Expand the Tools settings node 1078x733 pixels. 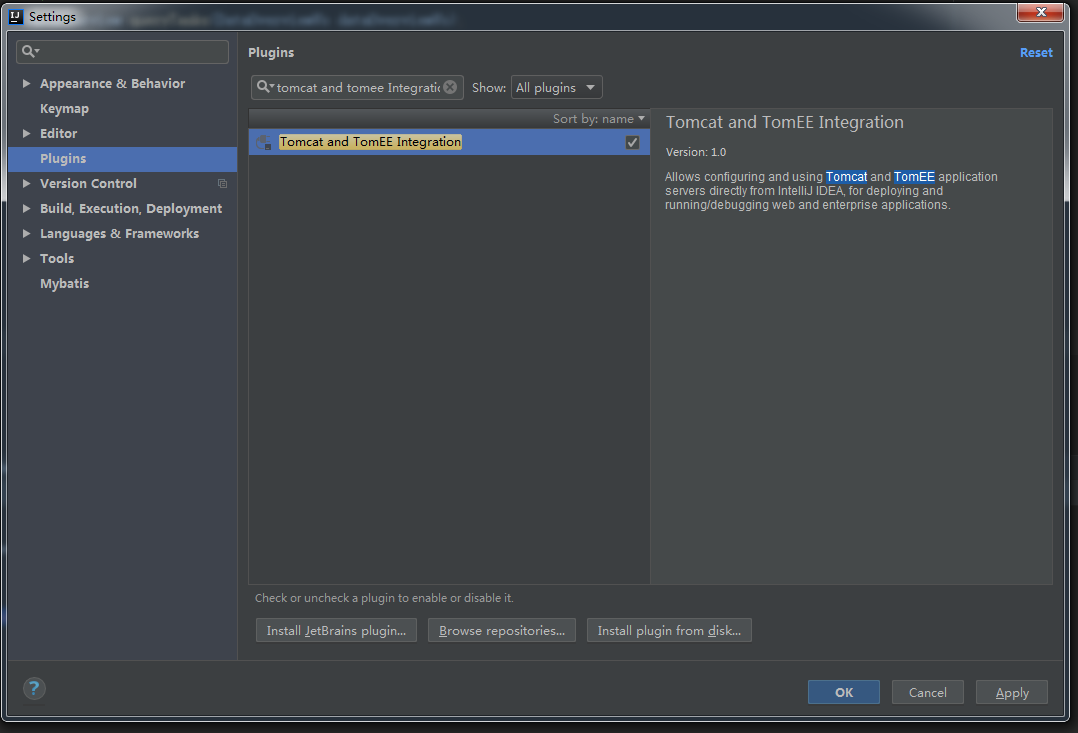pyautogui.click(x=26, y=259)
